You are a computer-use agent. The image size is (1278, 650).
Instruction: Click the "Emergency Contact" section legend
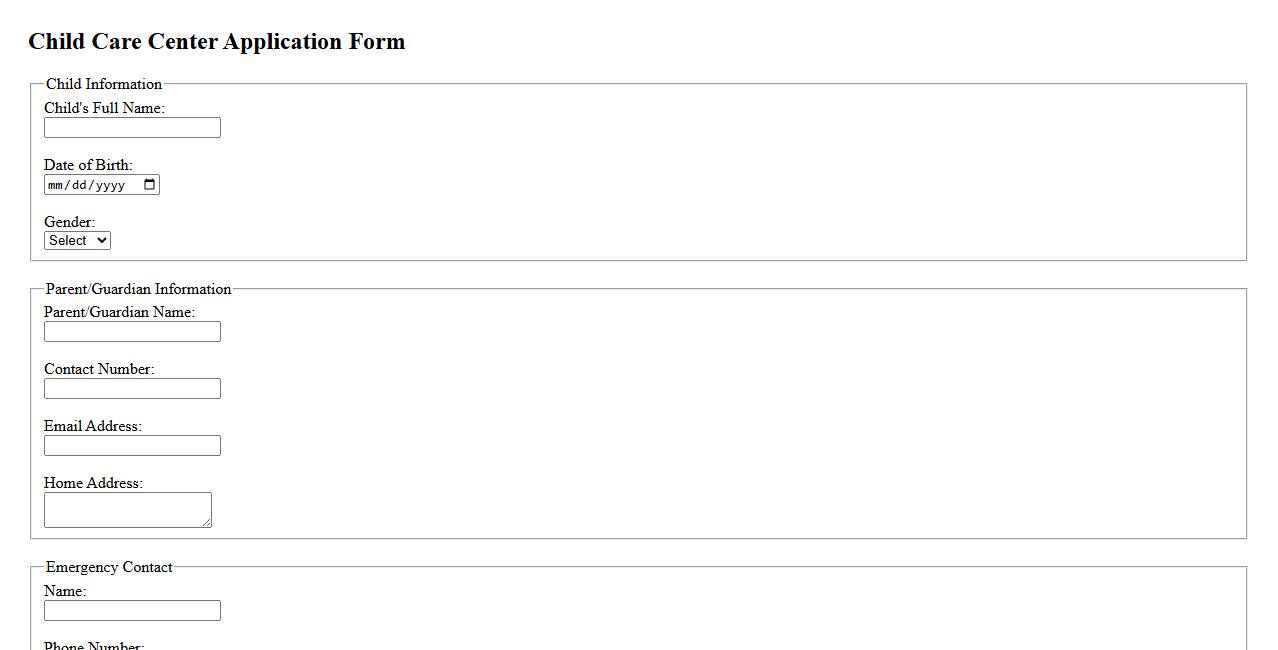[109, 567]
